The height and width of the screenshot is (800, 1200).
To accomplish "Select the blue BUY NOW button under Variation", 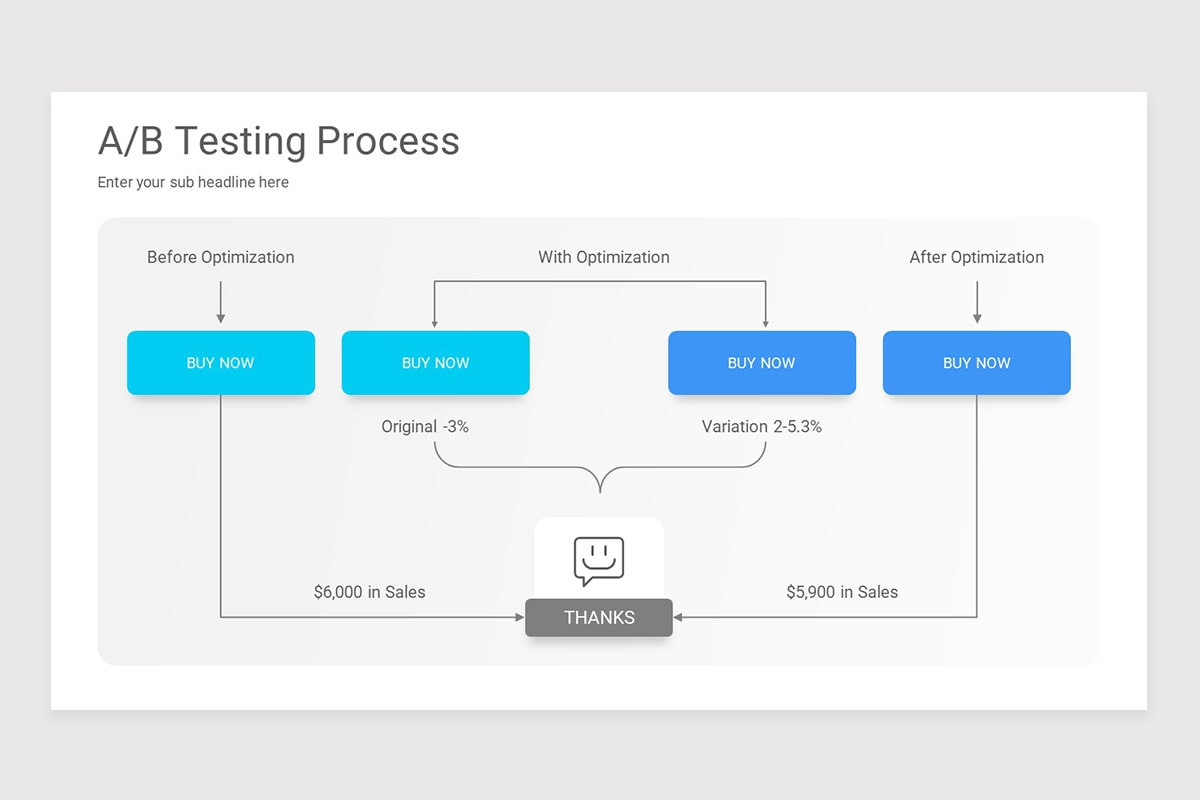I will point(762,362).
